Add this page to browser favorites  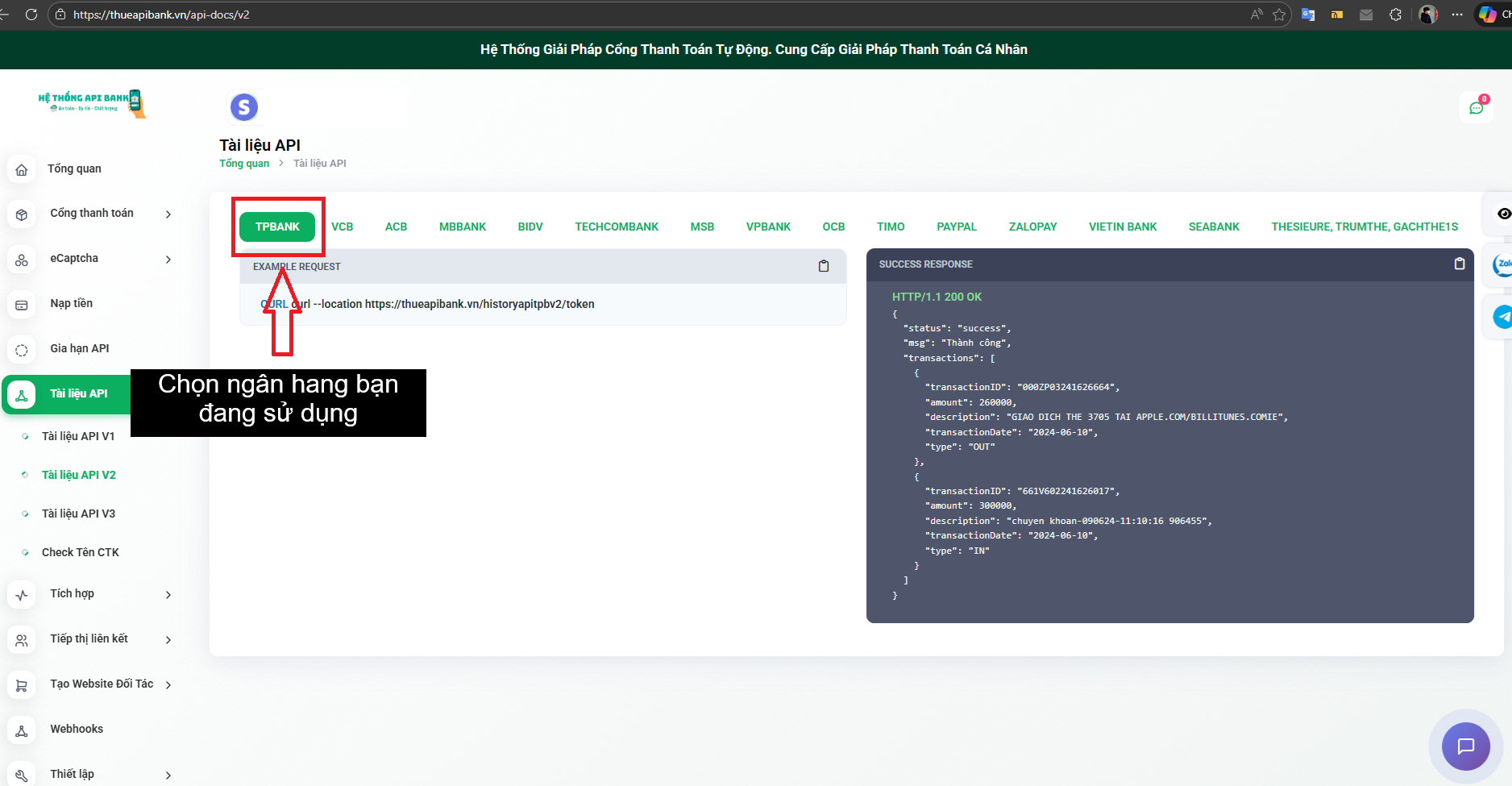click(x=1279, y=15)
